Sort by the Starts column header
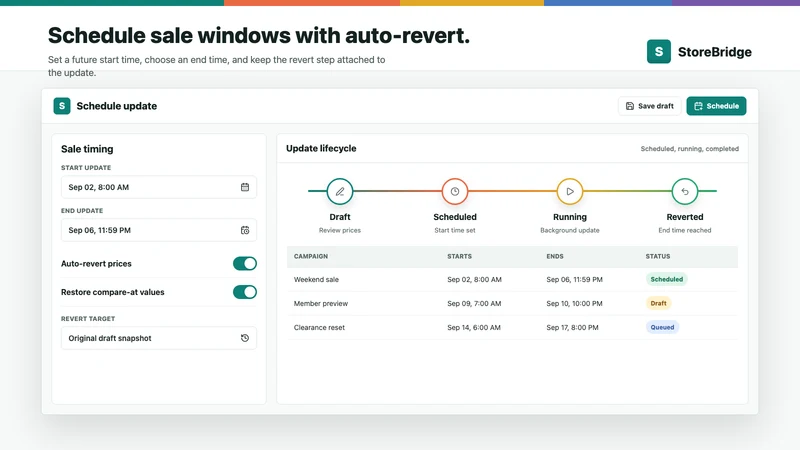The width and height of the screenshot is (800, 450). click(x=459, y=256)
